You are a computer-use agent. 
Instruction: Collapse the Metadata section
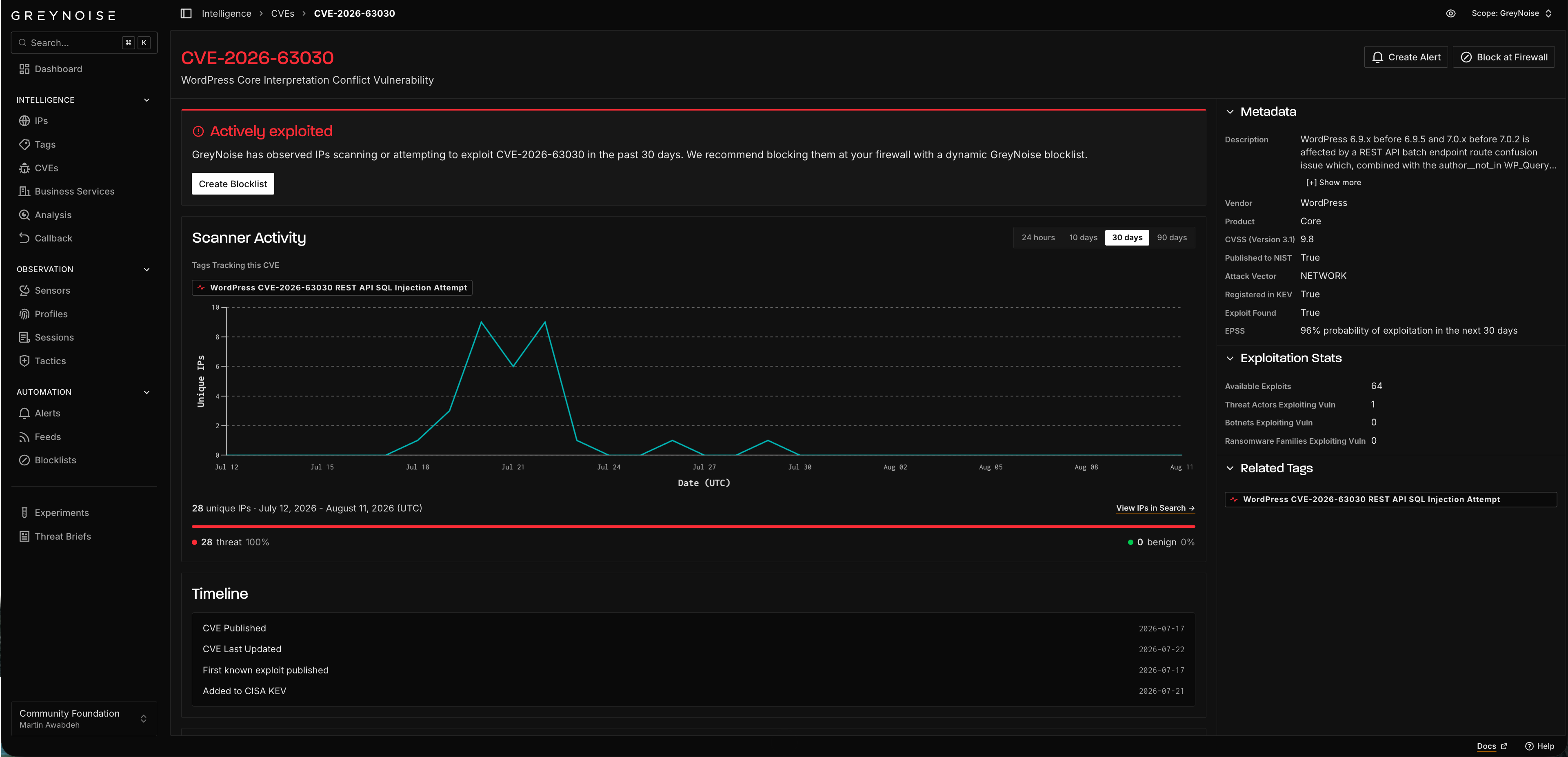(x=1230, y=112)
